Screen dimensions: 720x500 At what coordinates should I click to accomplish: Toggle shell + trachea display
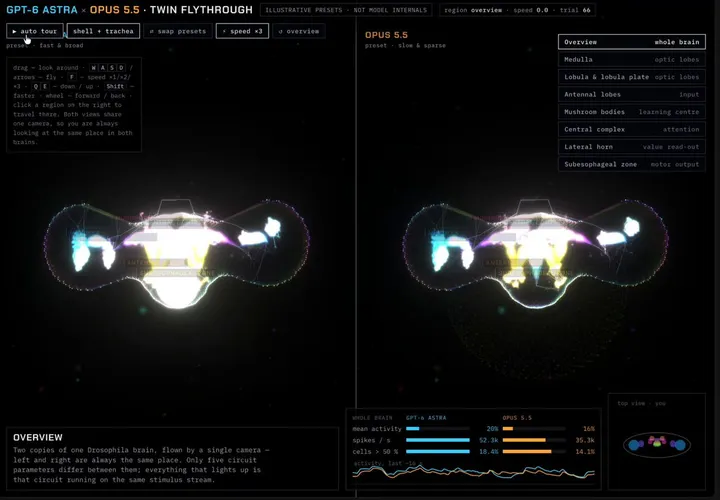tap(103, 31)
